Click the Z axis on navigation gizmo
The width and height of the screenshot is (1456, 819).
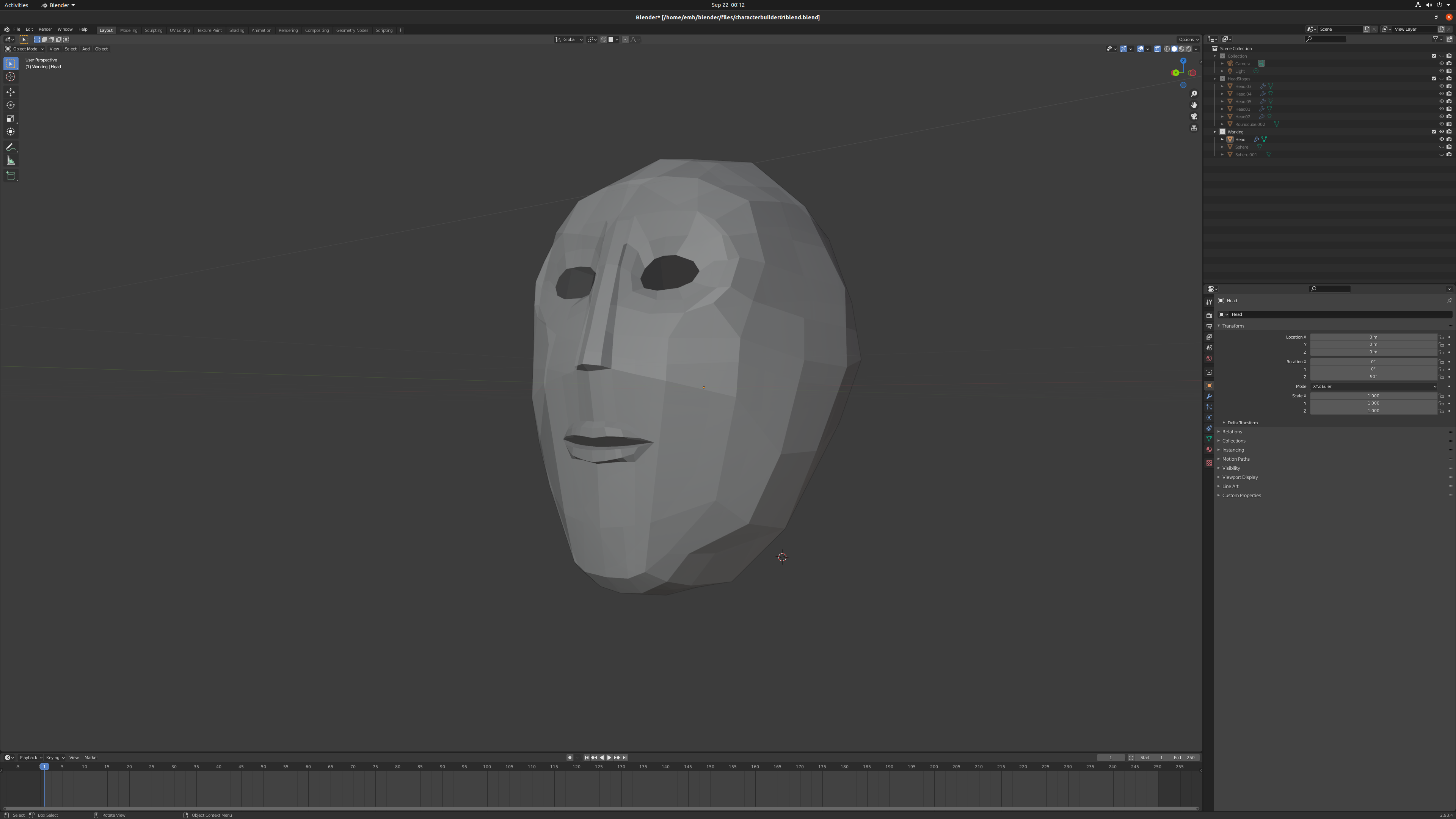pyautogui.click(x=1183, y=61)
